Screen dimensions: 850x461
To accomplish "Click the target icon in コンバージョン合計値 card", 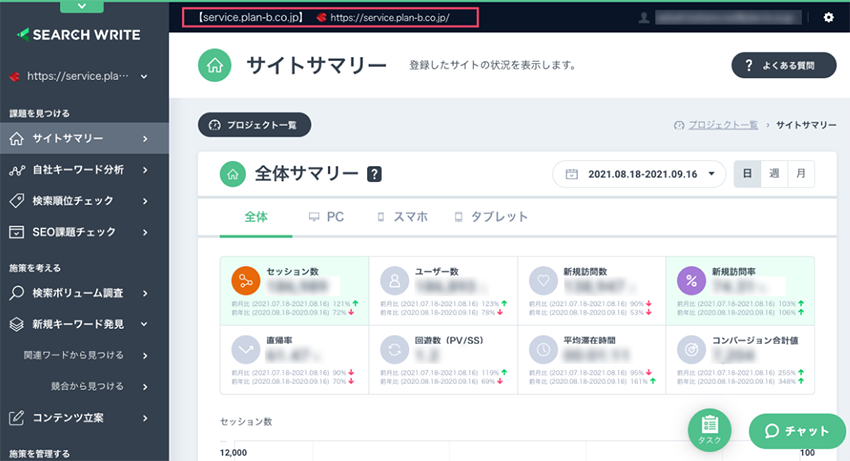I will click(691, 350).
